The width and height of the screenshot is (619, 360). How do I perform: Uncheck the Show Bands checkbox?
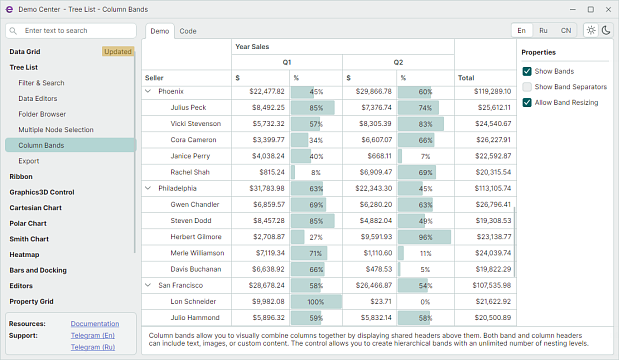527,71
